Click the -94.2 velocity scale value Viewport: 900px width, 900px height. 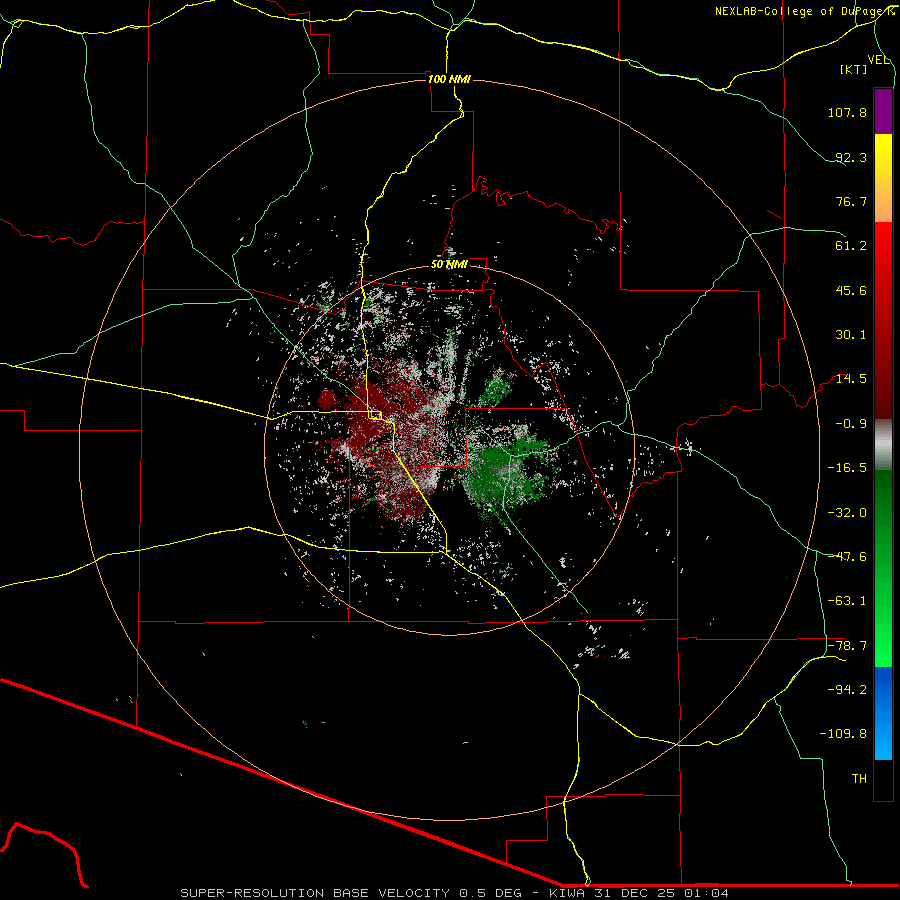click(x=847, y=690)
